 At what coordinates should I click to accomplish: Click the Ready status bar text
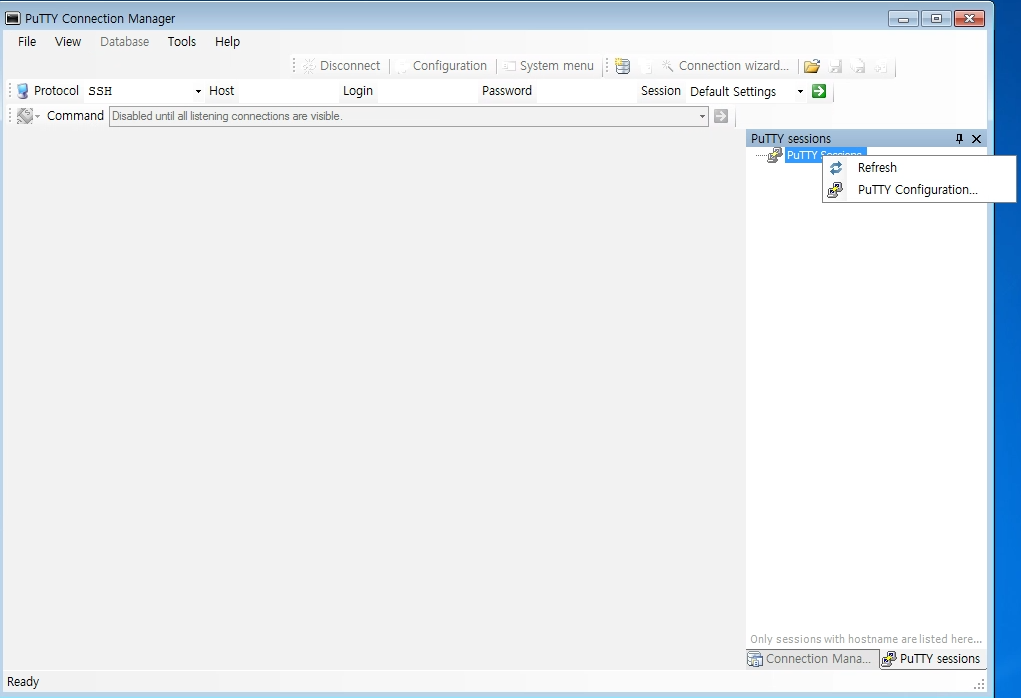click(23, 682)
